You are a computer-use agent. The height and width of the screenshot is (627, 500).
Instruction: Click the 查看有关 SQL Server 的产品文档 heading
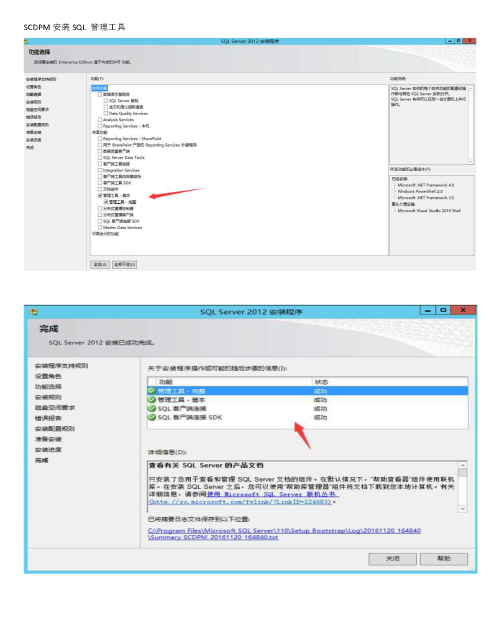pos(206,465)
